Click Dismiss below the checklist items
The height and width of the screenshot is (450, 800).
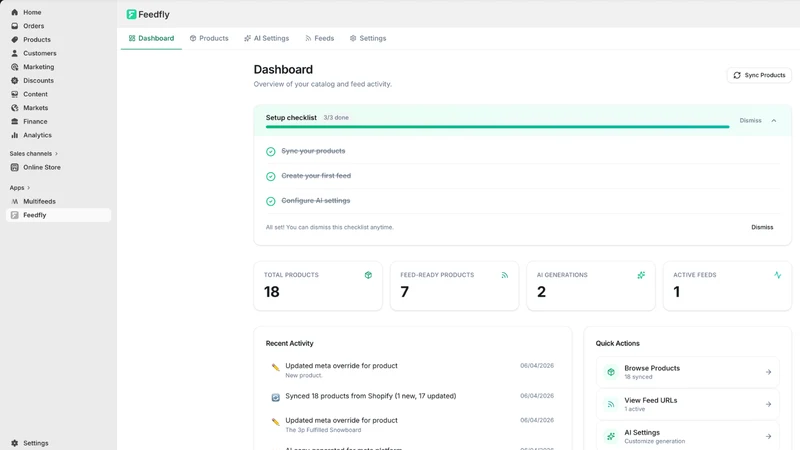point(762,227)
